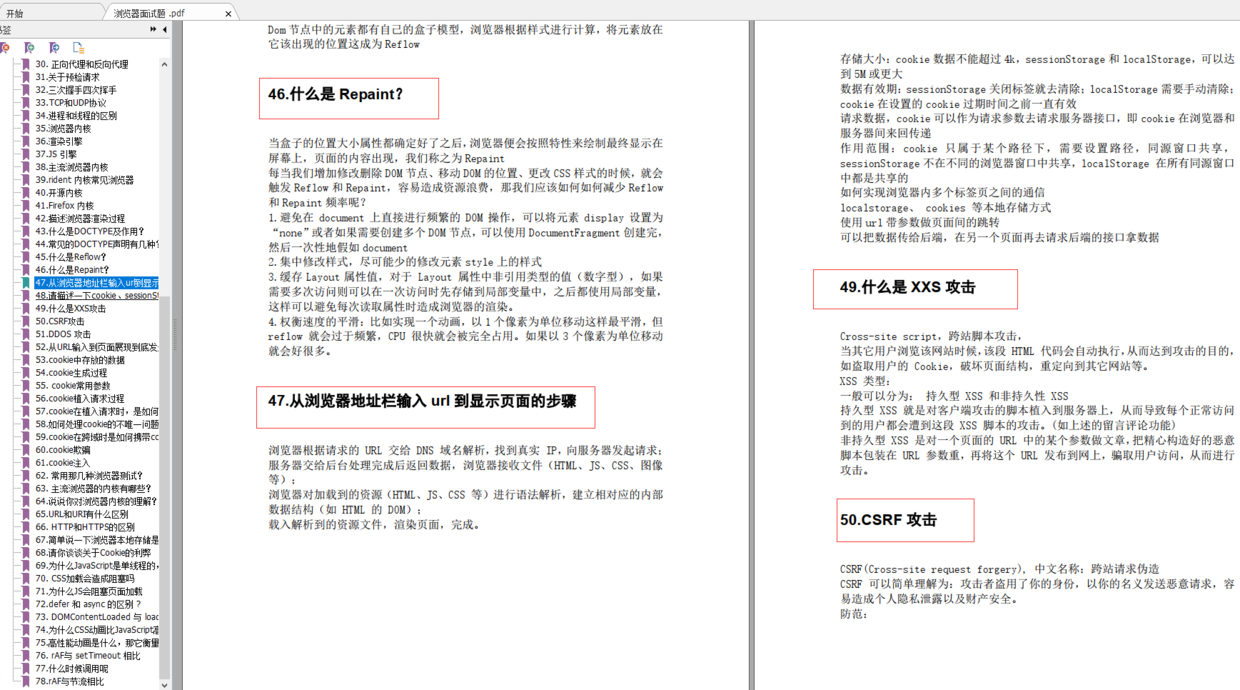
Task: Collapse the bookmark panel with left triangle arrow
Action: coord(165,29)
